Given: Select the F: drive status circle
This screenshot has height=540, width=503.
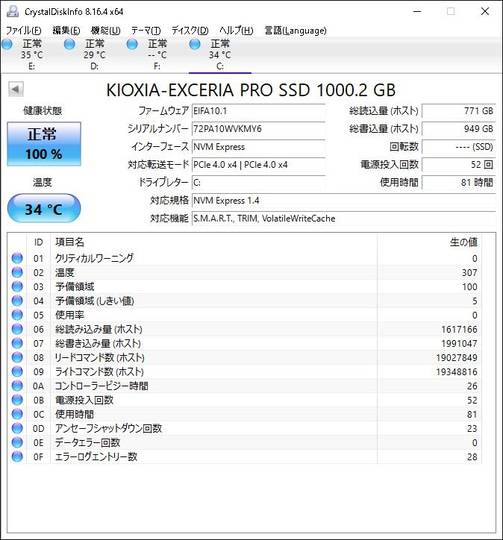Looking at the screenshot, I should tap(132, 44).
